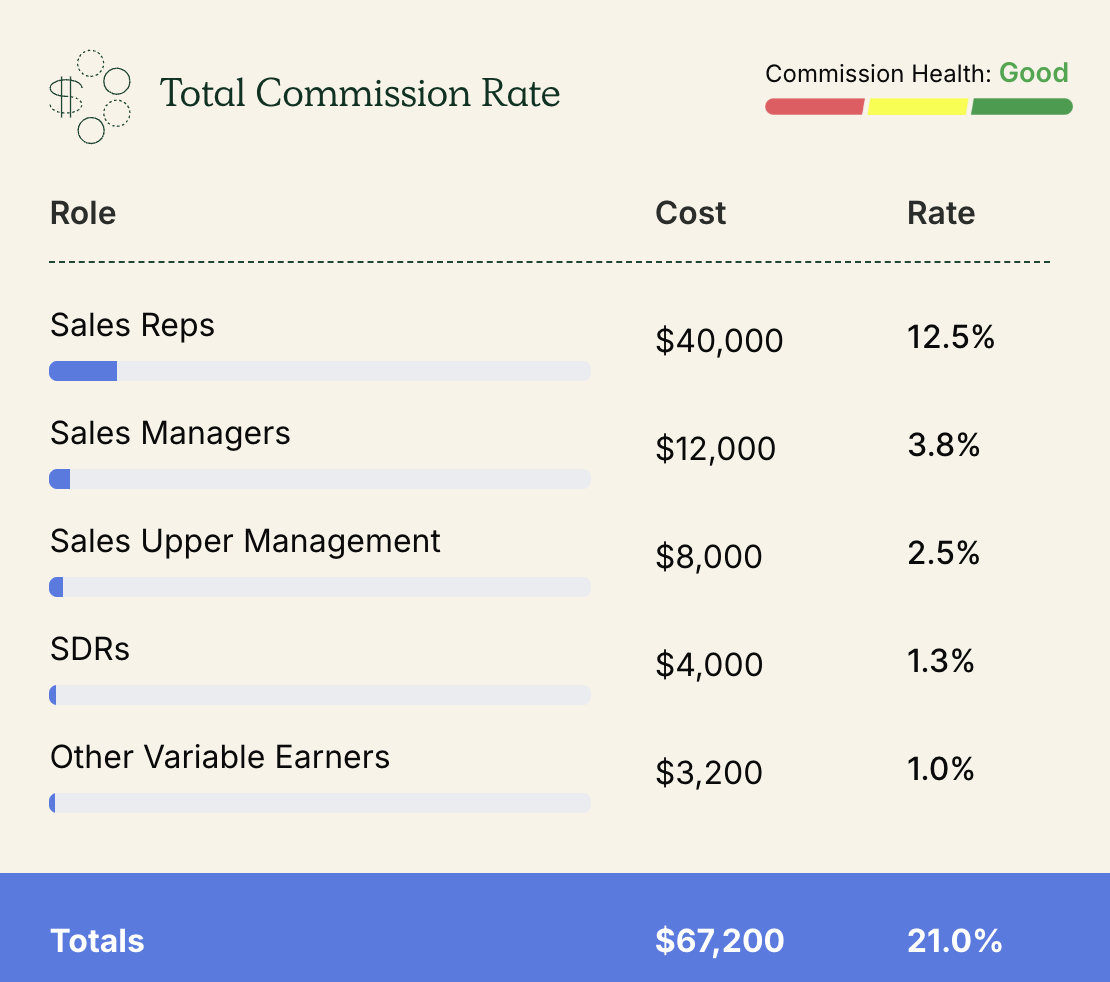This screenshot has width=1110, height=982.
Task: Click the Sales Reps $40,000 cost value
Action: pos(719,341)
